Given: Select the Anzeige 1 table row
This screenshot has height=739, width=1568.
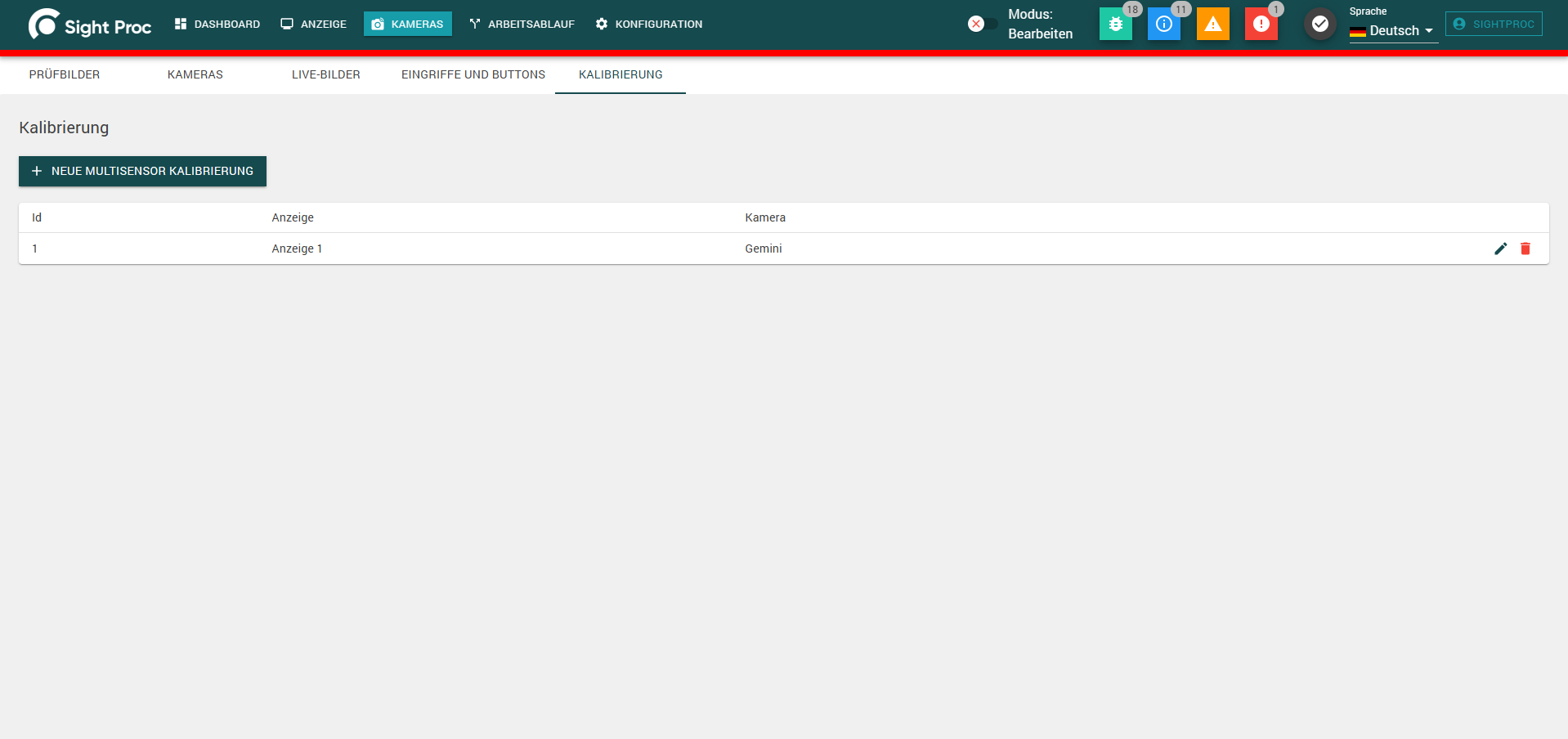Looking at the screenshot, I should [783, 249].
